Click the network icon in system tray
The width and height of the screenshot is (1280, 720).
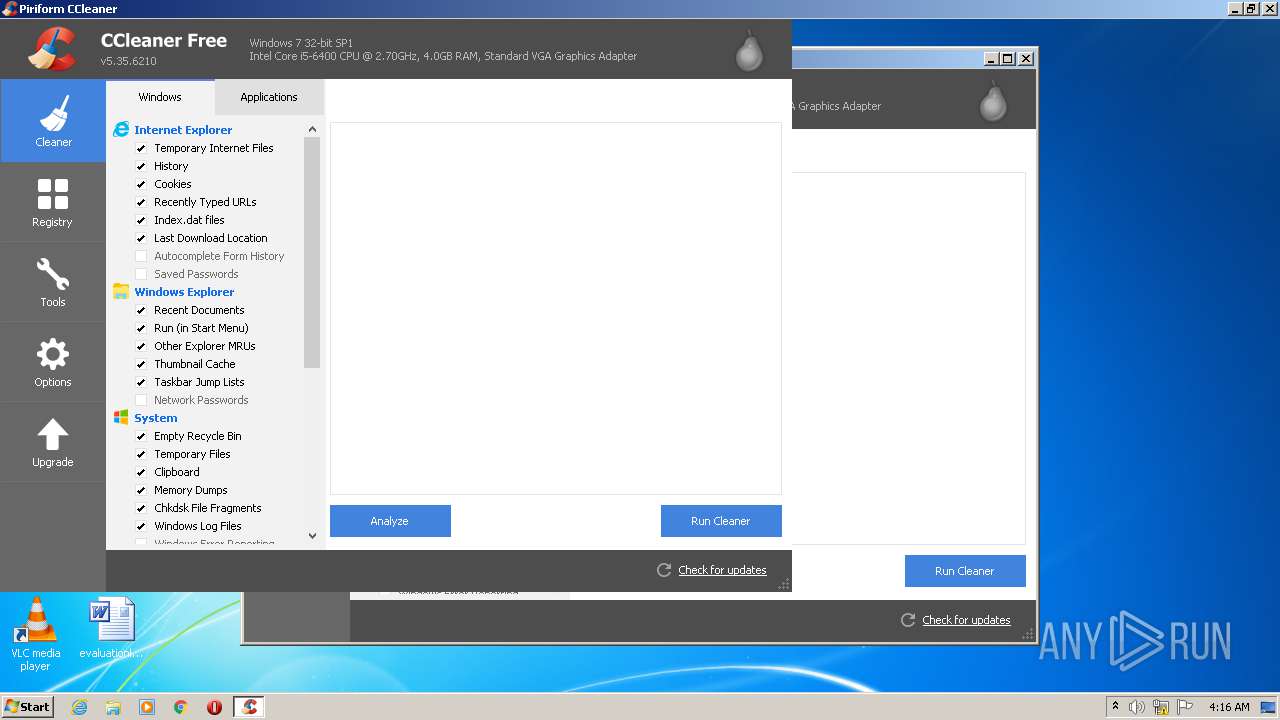coord(1161,707)
